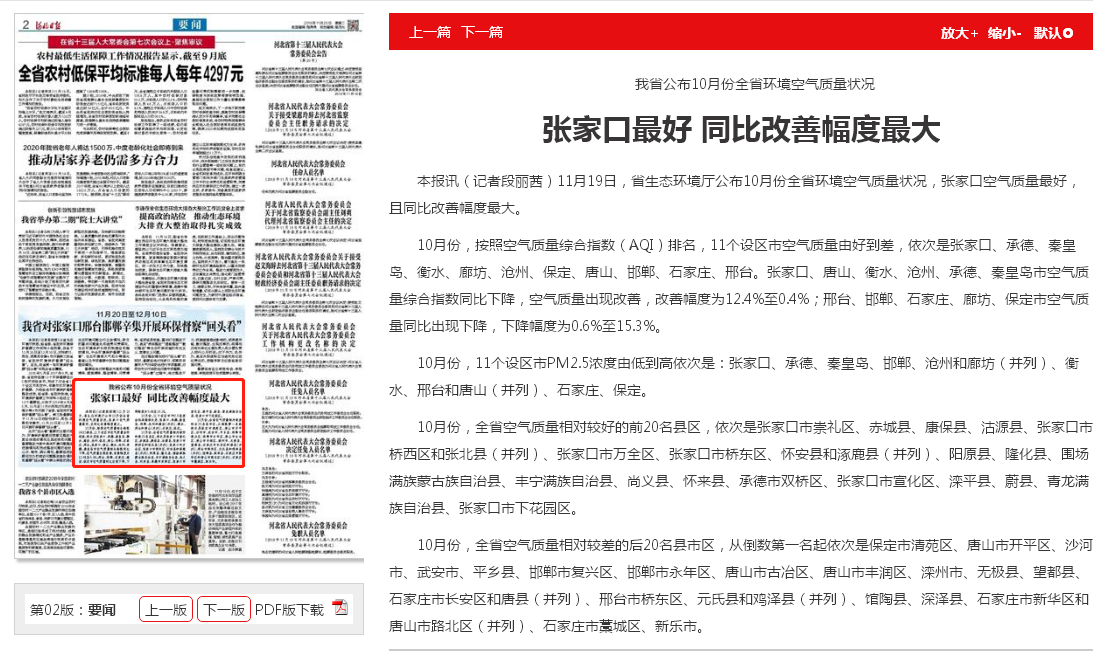Go to previous article via 上一篇
This screenshot has width=1093, height=652.
click(x=428, y=32)
